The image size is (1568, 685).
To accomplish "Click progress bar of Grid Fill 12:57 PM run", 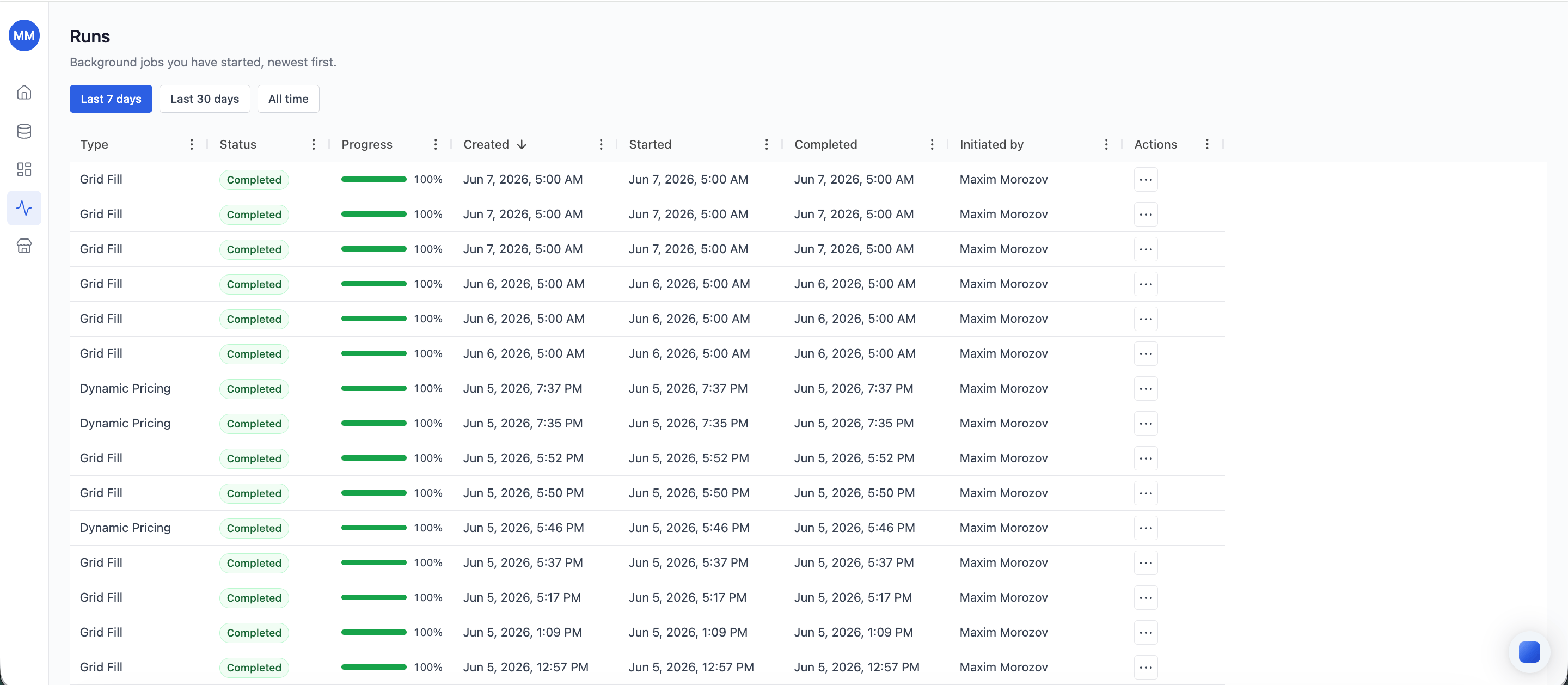I will (373, 668).
